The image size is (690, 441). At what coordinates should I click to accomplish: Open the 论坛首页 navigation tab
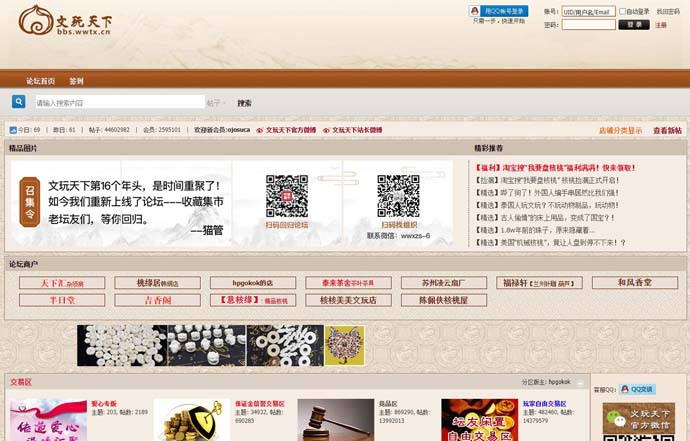(x=40, y=81)
